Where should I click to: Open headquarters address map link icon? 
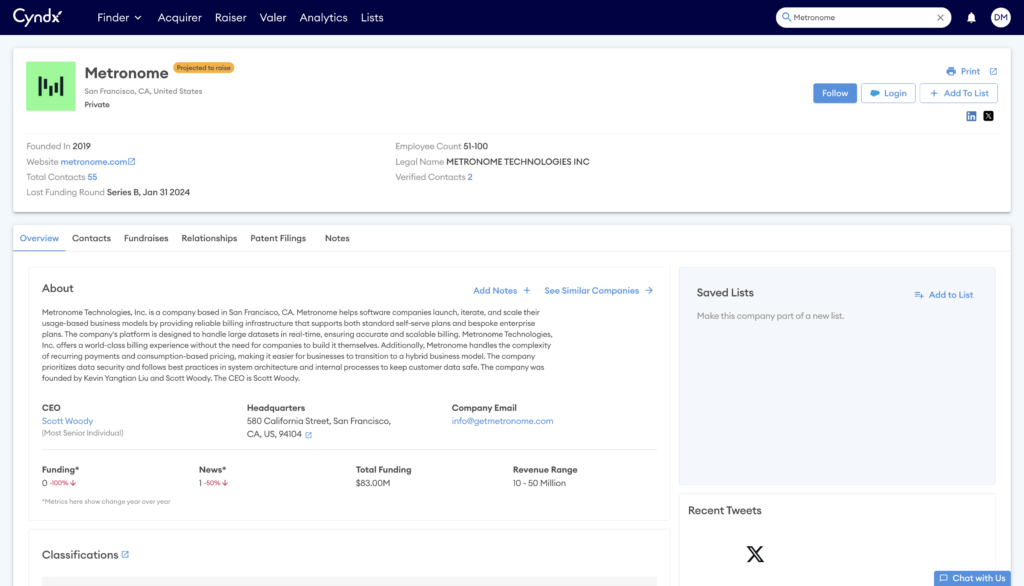pos(309,434)
